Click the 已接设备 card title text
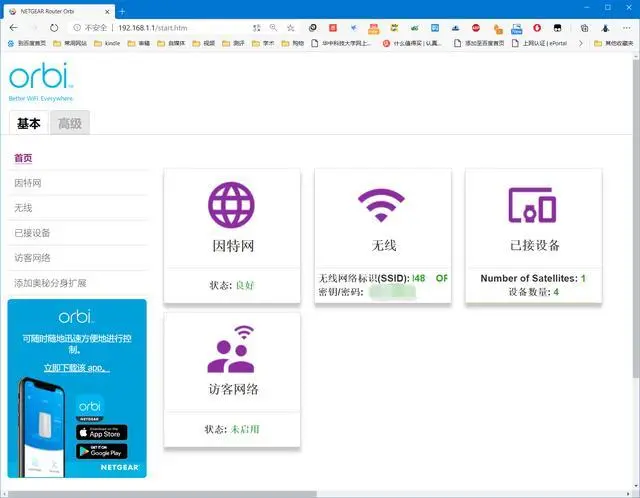Viewport: 640px width, 498px height. 535,245
